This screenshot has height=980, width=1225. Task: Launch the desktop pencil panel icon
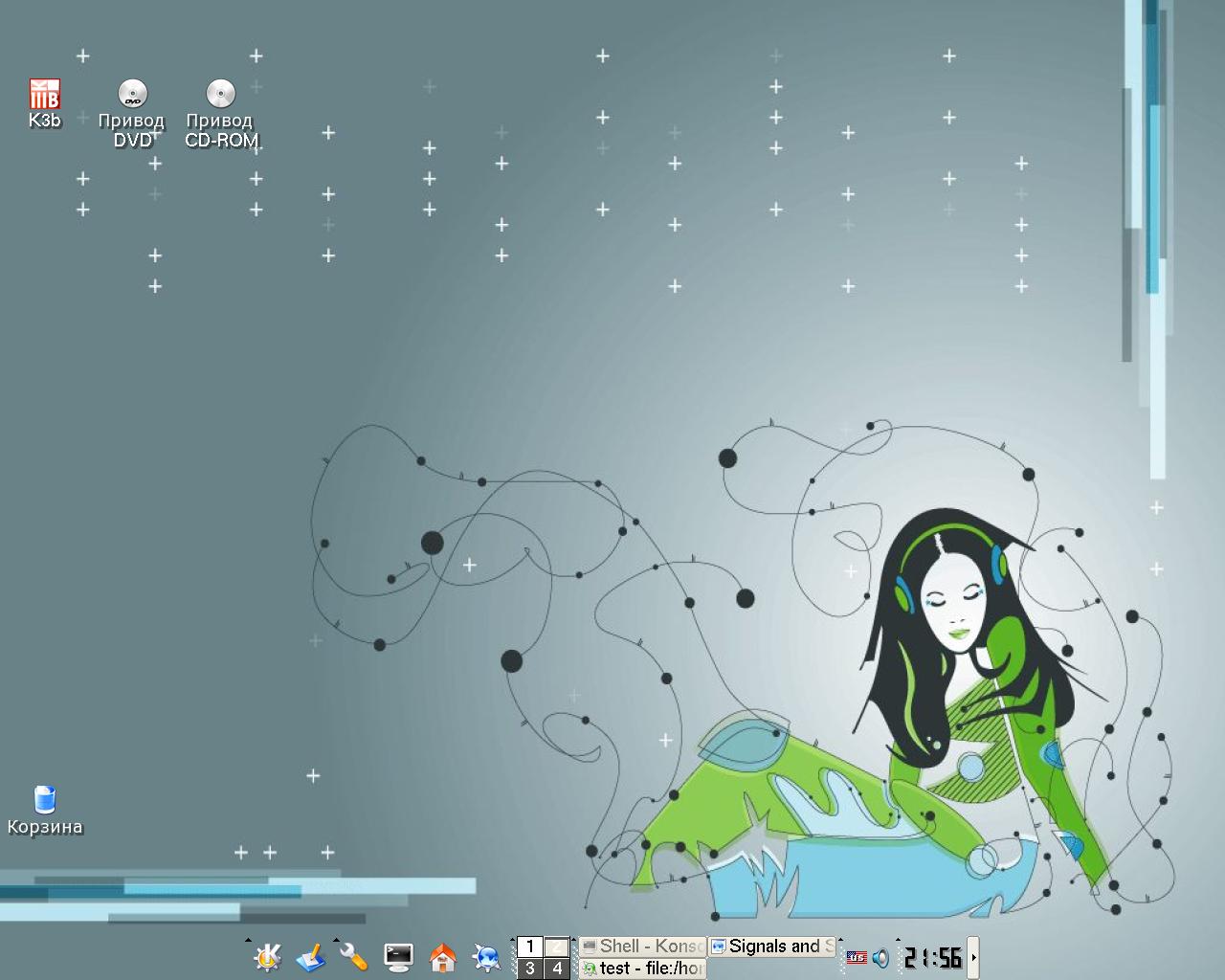(x=310, y=956)
